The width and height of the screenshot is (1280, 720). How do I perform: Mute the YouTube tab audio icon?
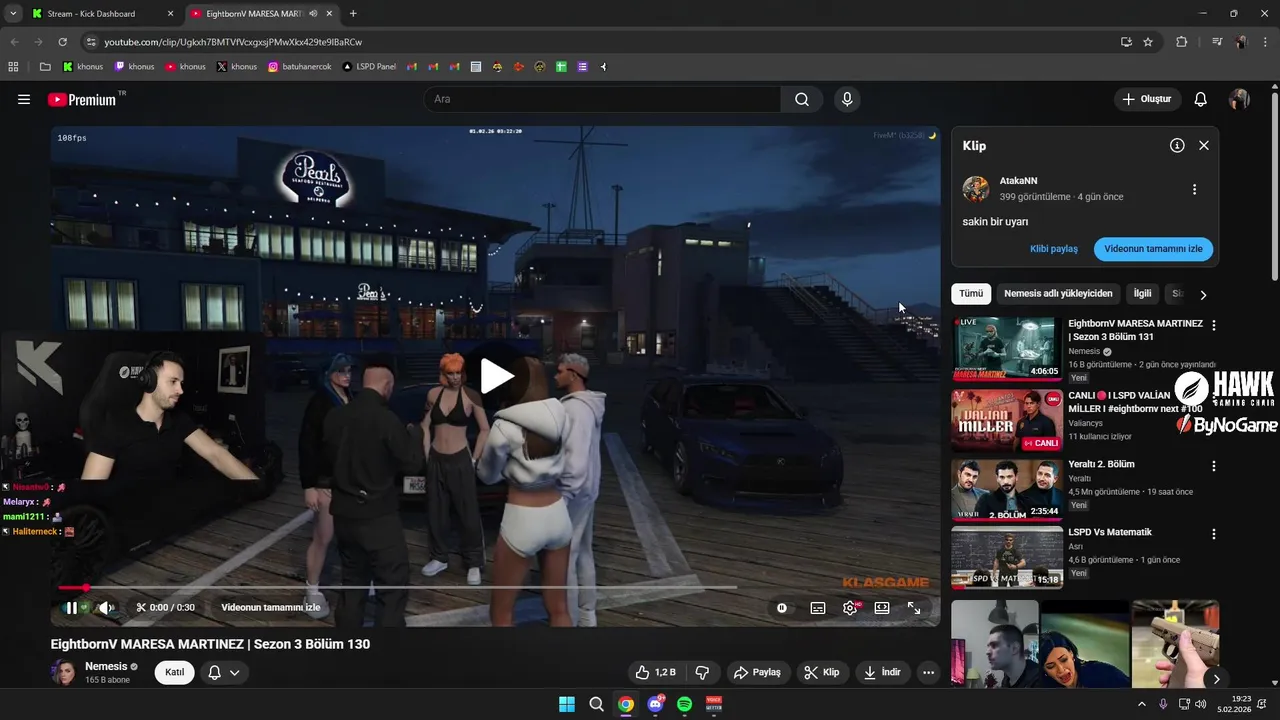tap(314, 14)
